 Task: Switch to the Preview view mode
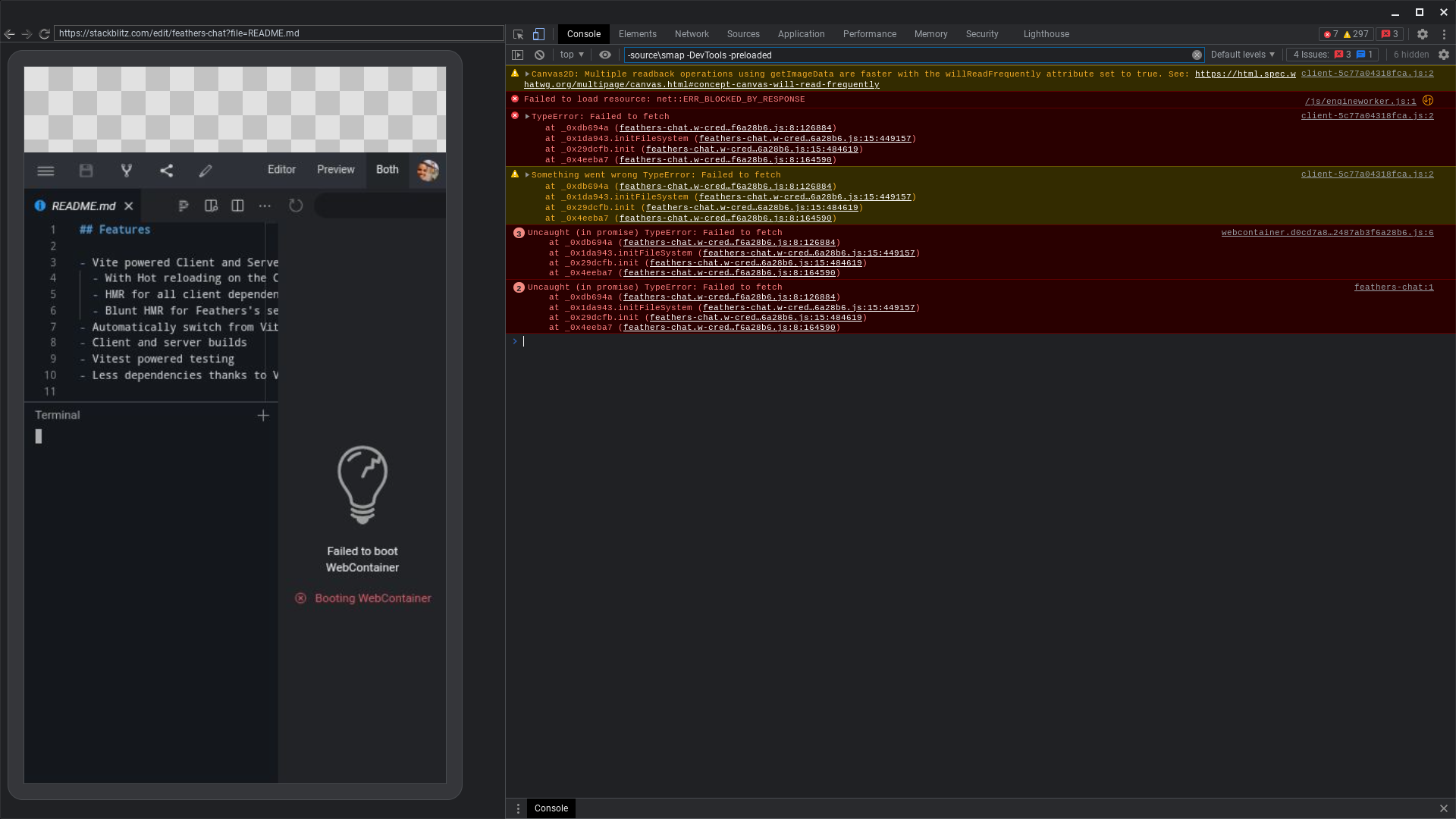point(335,170)
